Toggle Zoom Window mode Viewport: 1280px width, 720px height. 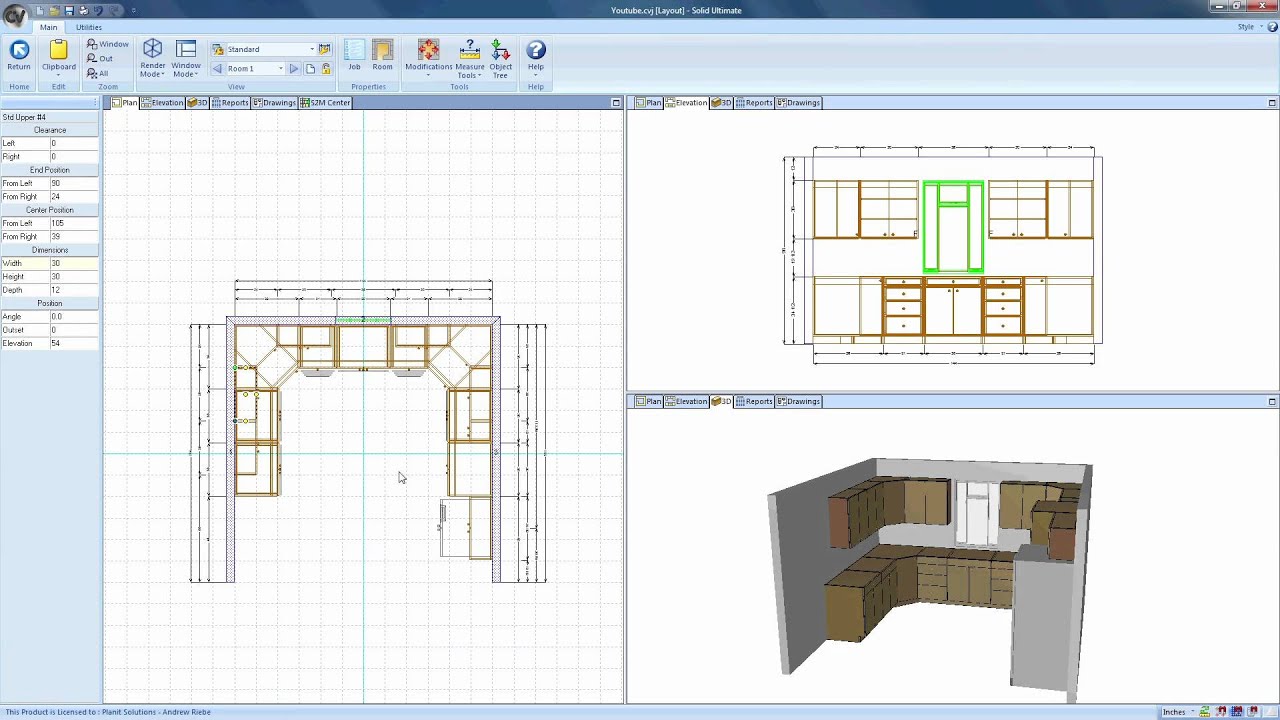[107, 44]
